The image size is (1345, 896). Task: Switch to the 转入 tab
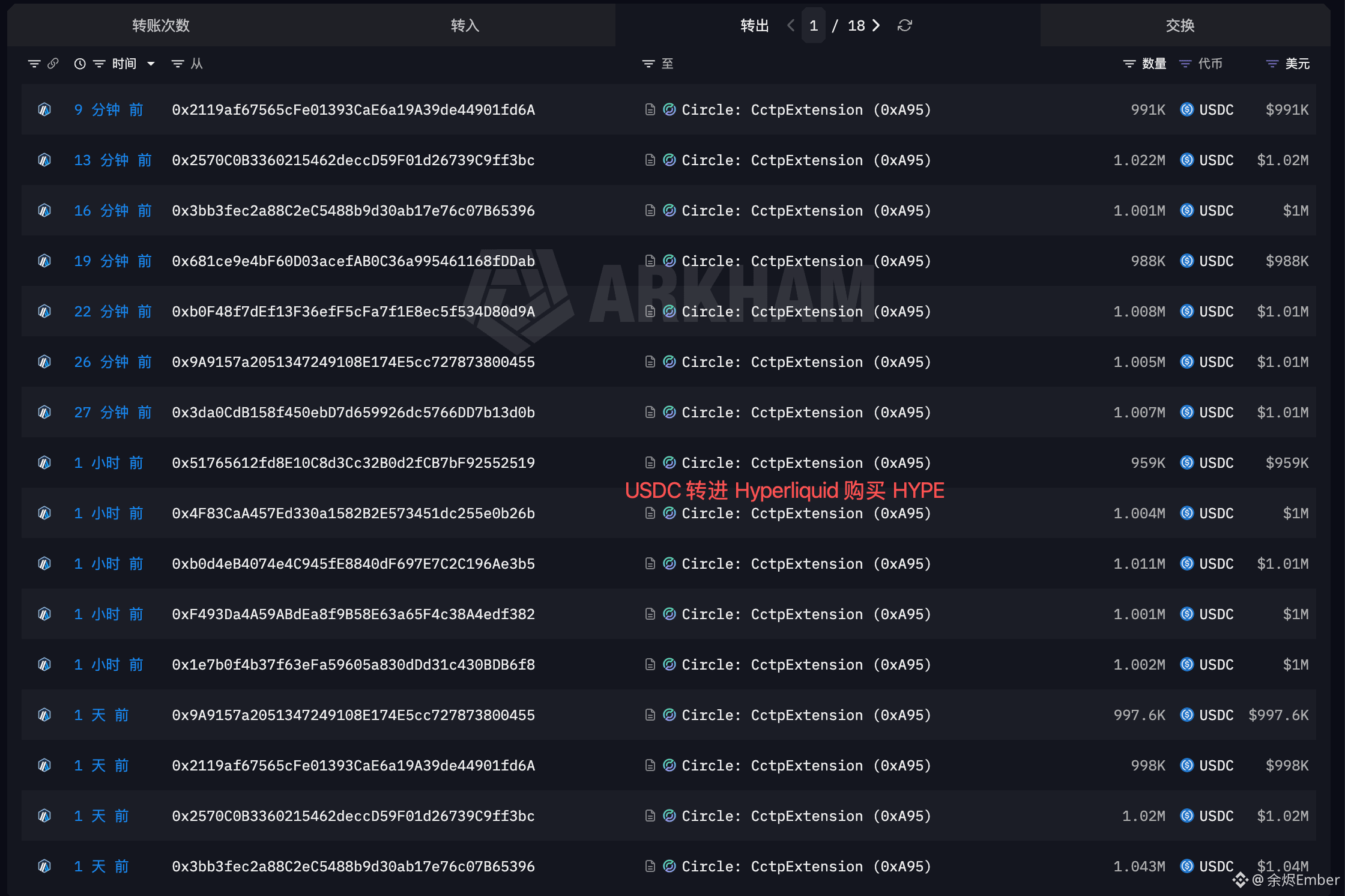[465, 25]
